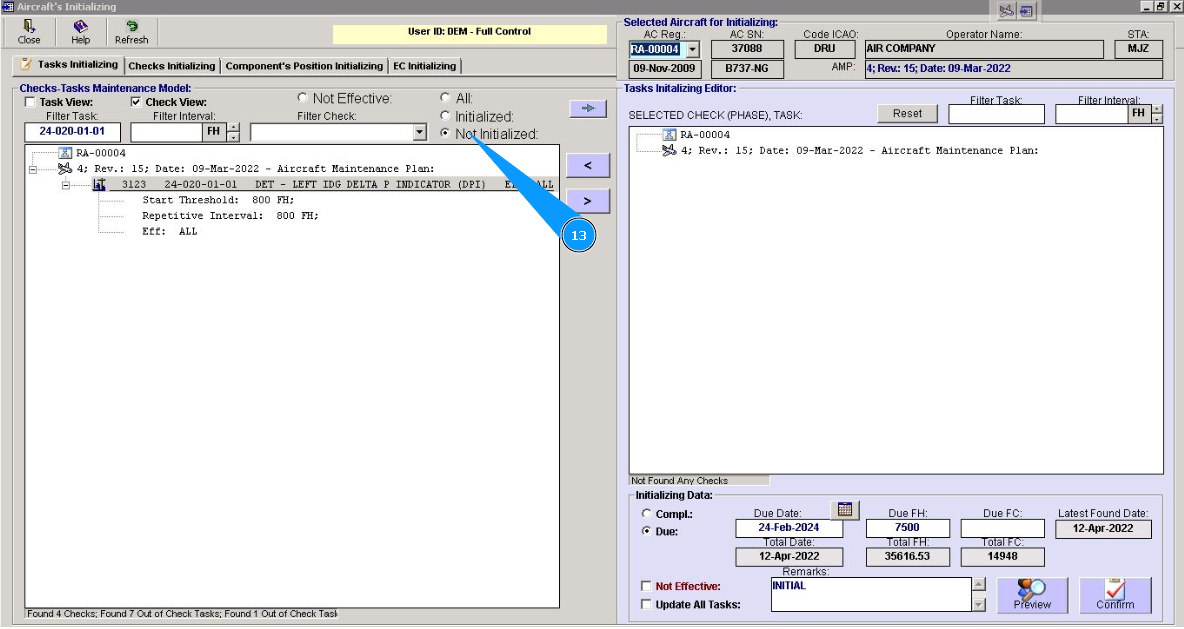Refresh the initializing data
The image size is (1184, 629).
coord(131,32)
